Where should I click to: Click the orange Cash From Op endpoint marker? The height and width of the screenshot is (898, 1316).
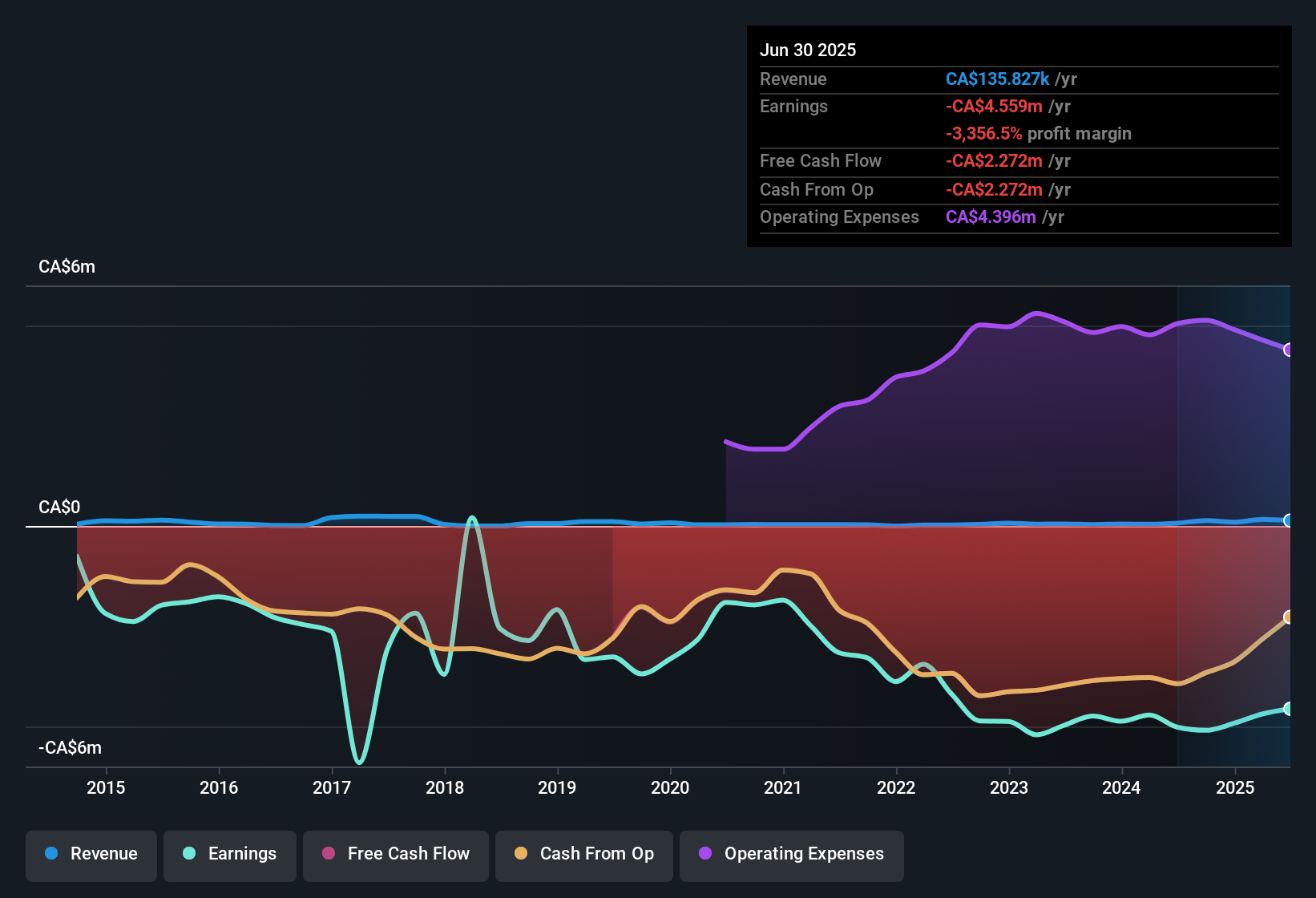(1289, 617)
